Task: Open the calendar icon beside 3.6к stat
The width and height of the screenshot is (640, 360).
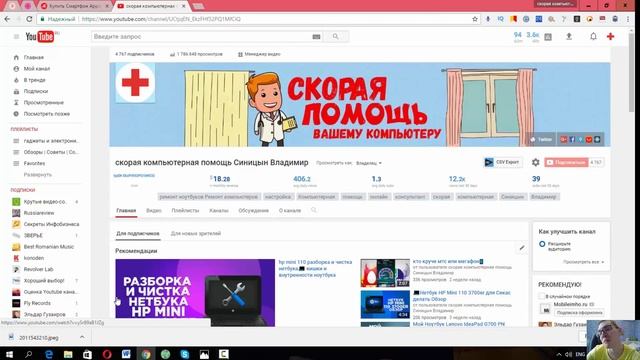Action: tap(548, 37)
